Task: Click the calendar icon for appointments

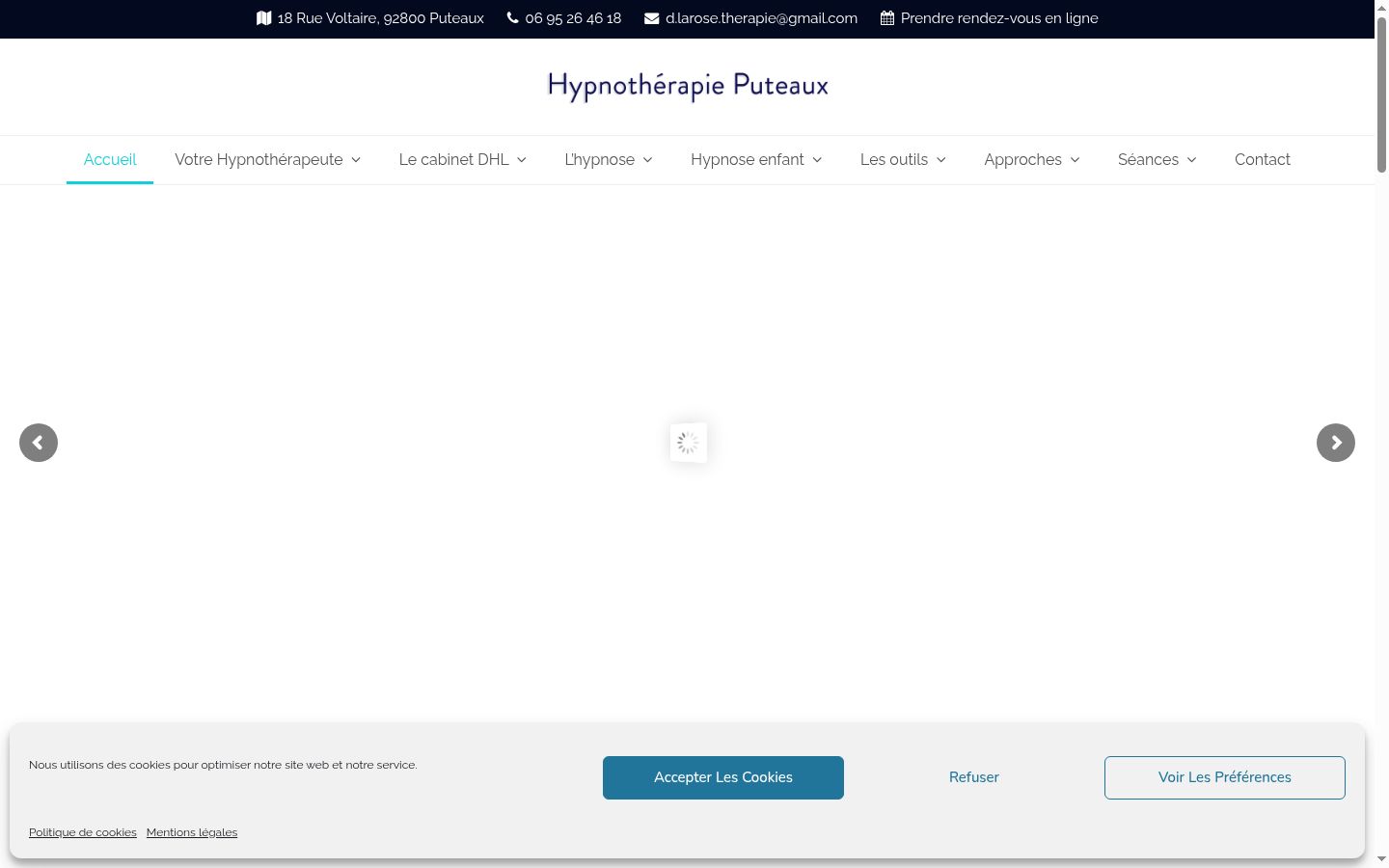Action: (x=887, y=18)
